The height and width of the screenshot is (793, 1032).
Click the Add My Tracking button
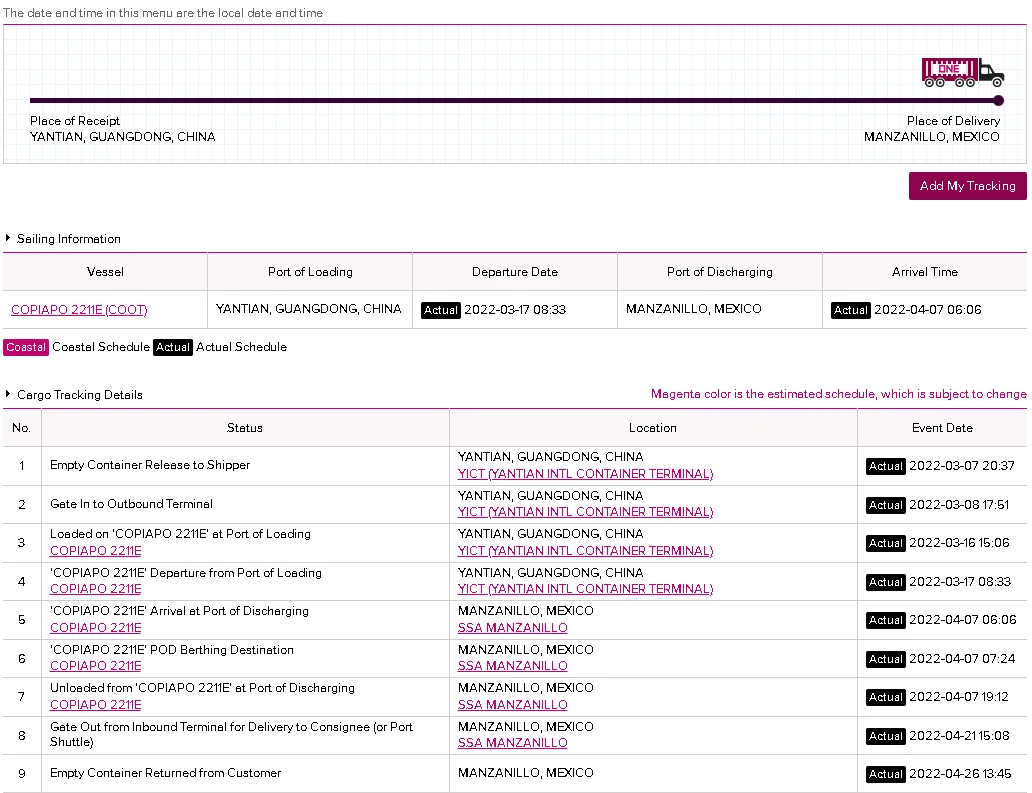pyautogui.click(x=967, y=186)
